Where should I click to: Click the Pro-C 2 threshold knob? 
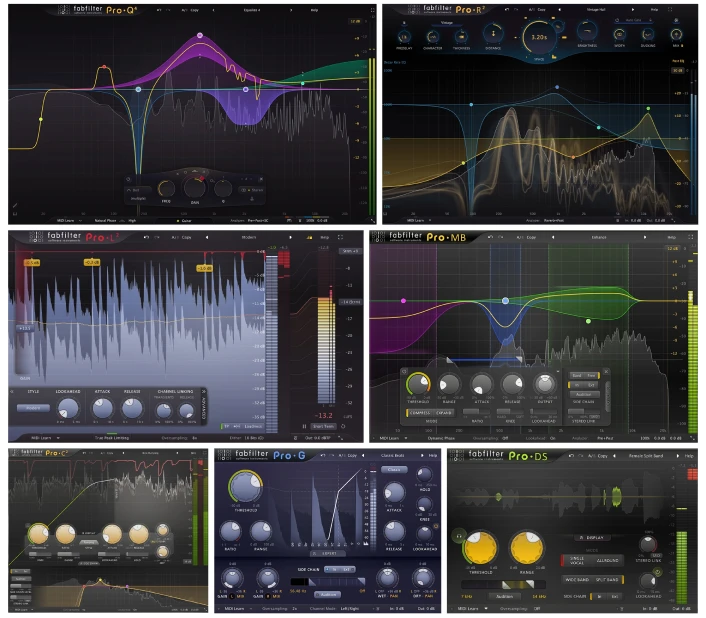point(38,534)
